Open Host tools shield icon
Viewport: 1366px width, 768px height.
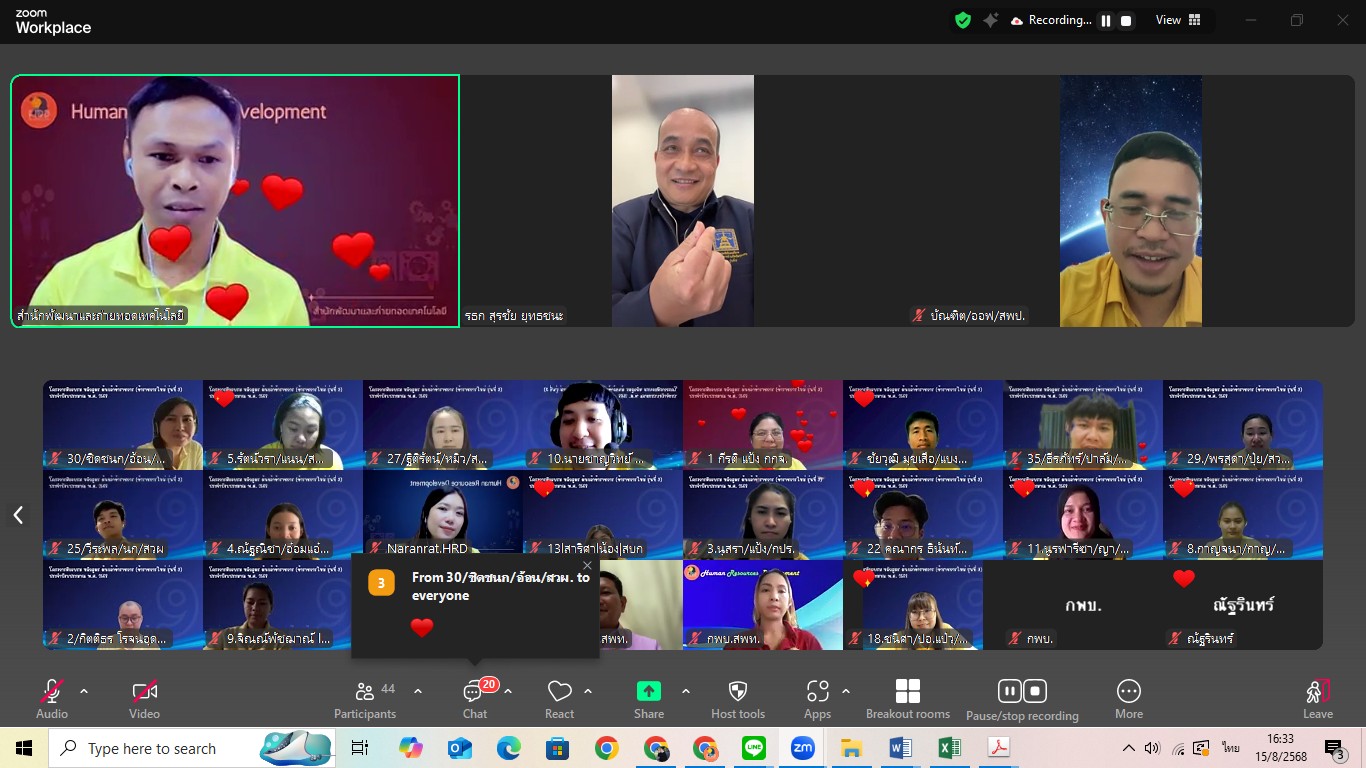pos(738,698)
